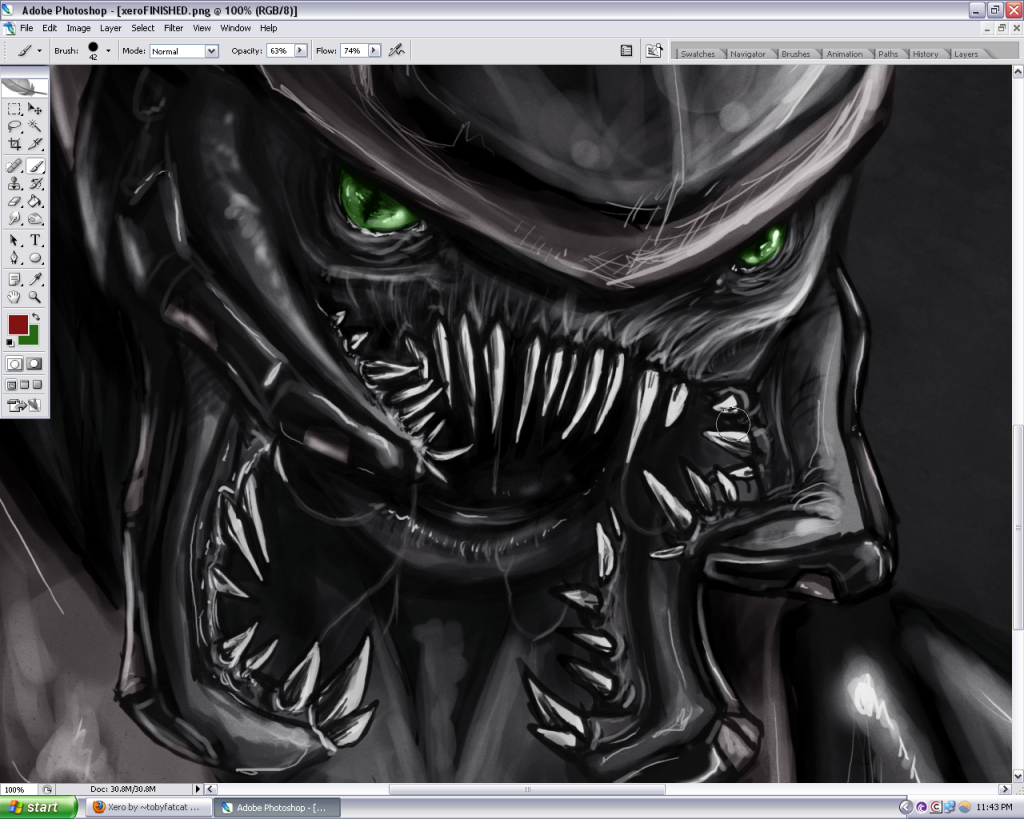Switch to the Layers palette tab
The width and height of the screenshot is (1024, 819).
pos(966,54)
